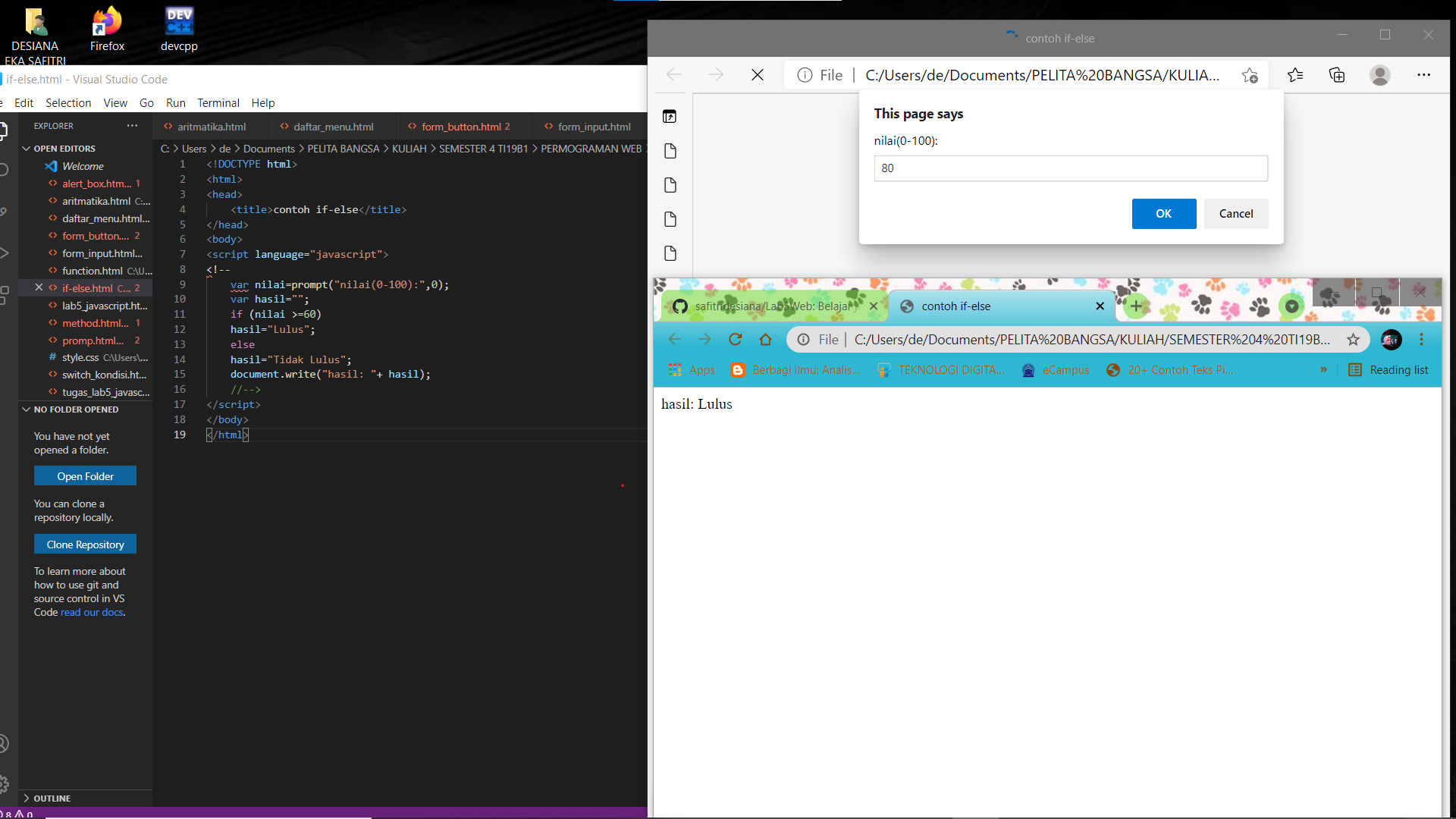1456x819 pixels.
Task: Click Open Folder button
Action: 85,476
